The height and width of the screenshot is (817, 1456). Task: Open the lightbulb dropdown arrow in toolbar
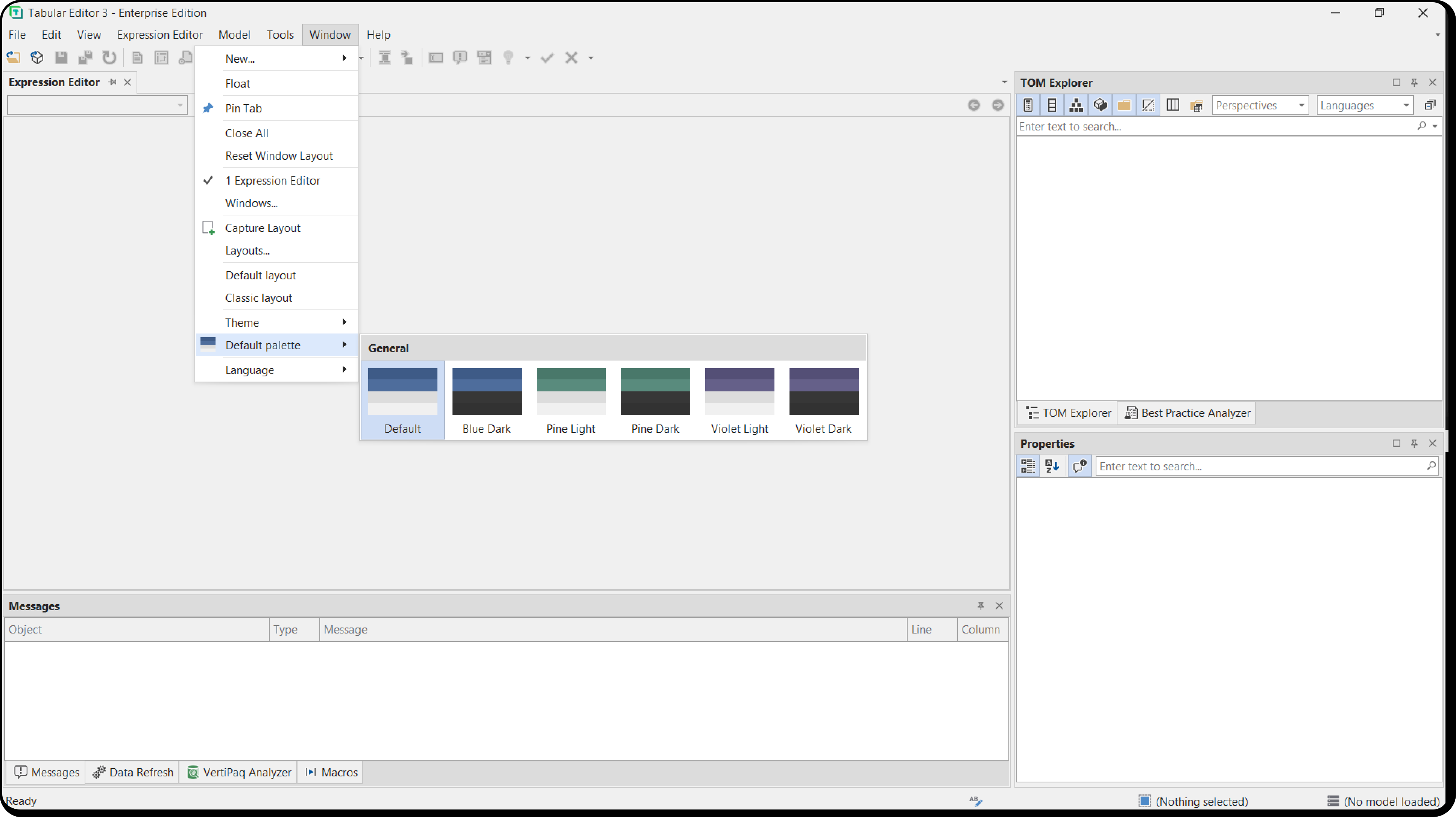coord(527,58)
